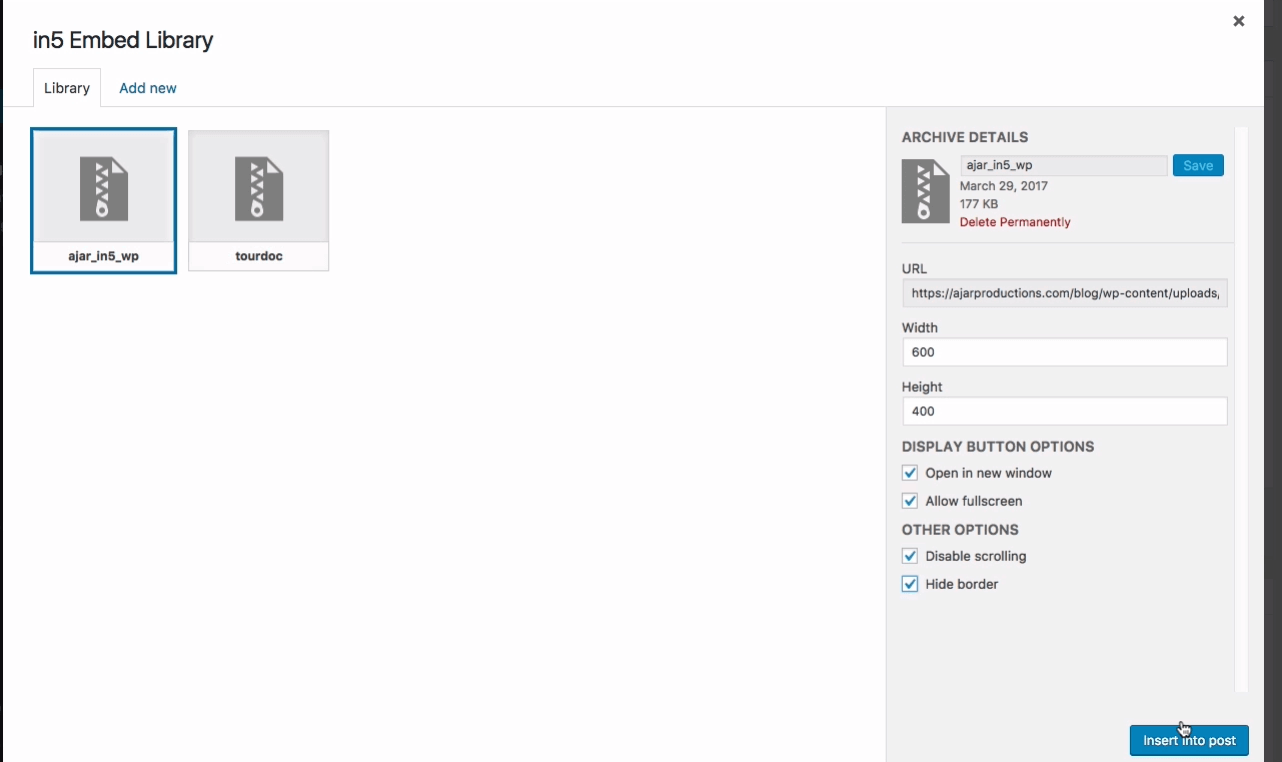Click Delete Permanently link
Image resolution: width=1282 pixels, height=762 pixels.
pos(1015,222)
